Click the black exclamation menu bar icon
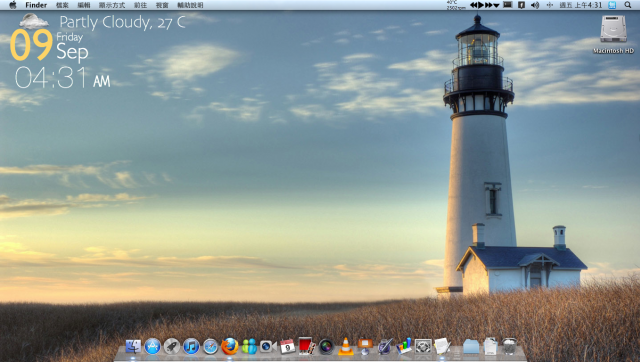The width and height of the screenshot is (640, 362). pos(521,5)
